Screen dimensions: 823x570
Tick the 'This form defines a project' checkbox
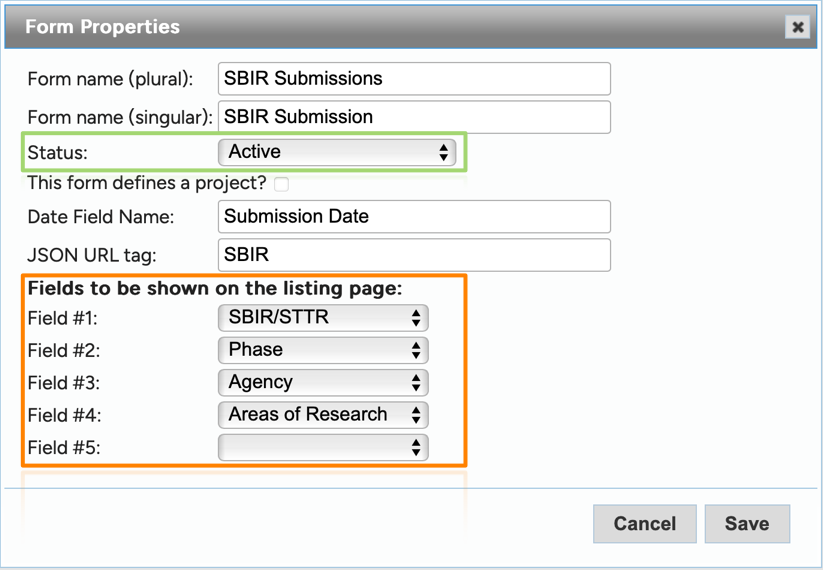tap(282, 184)
